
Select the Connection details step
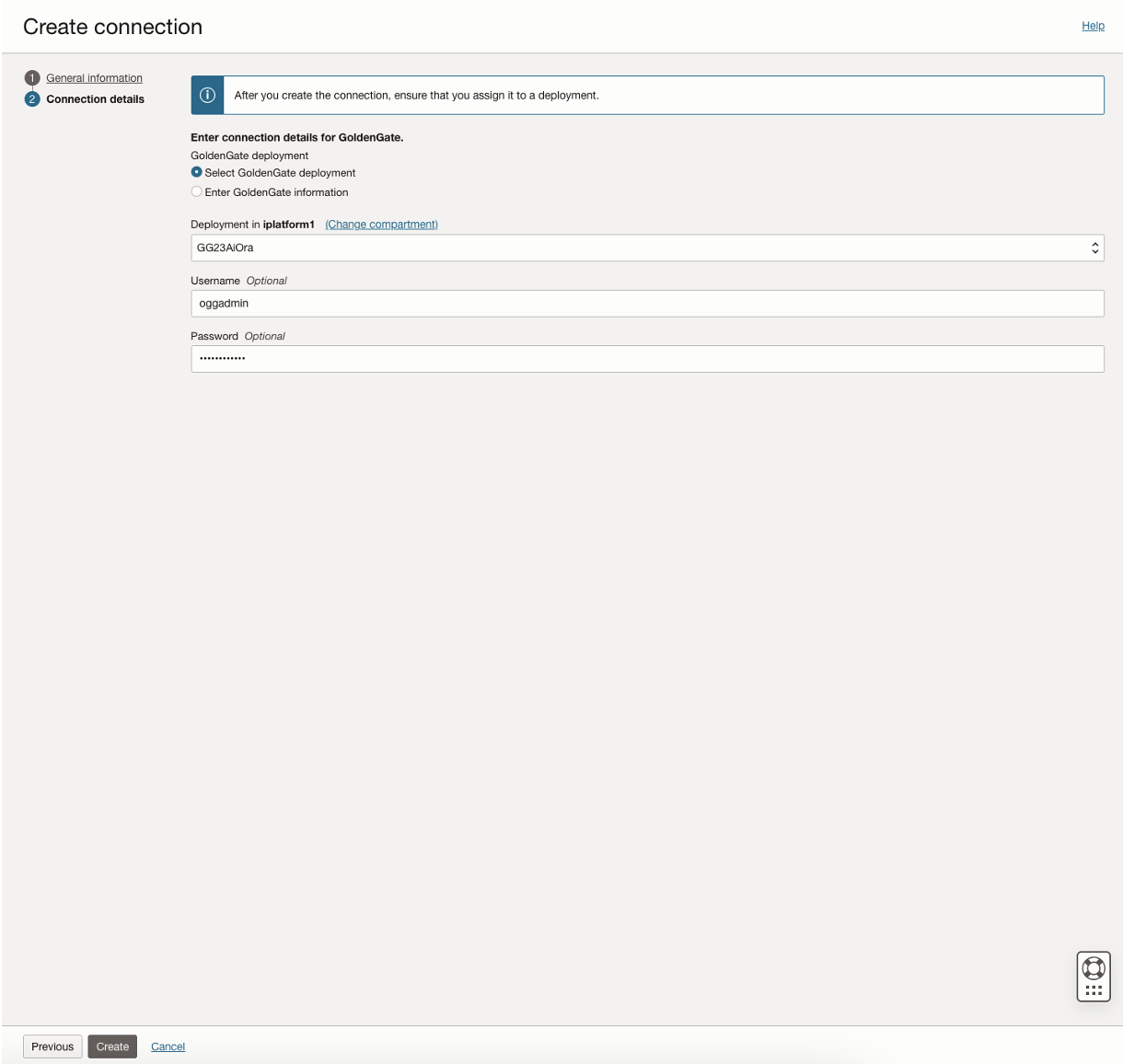pyautogui.click(x=96, y=99)
